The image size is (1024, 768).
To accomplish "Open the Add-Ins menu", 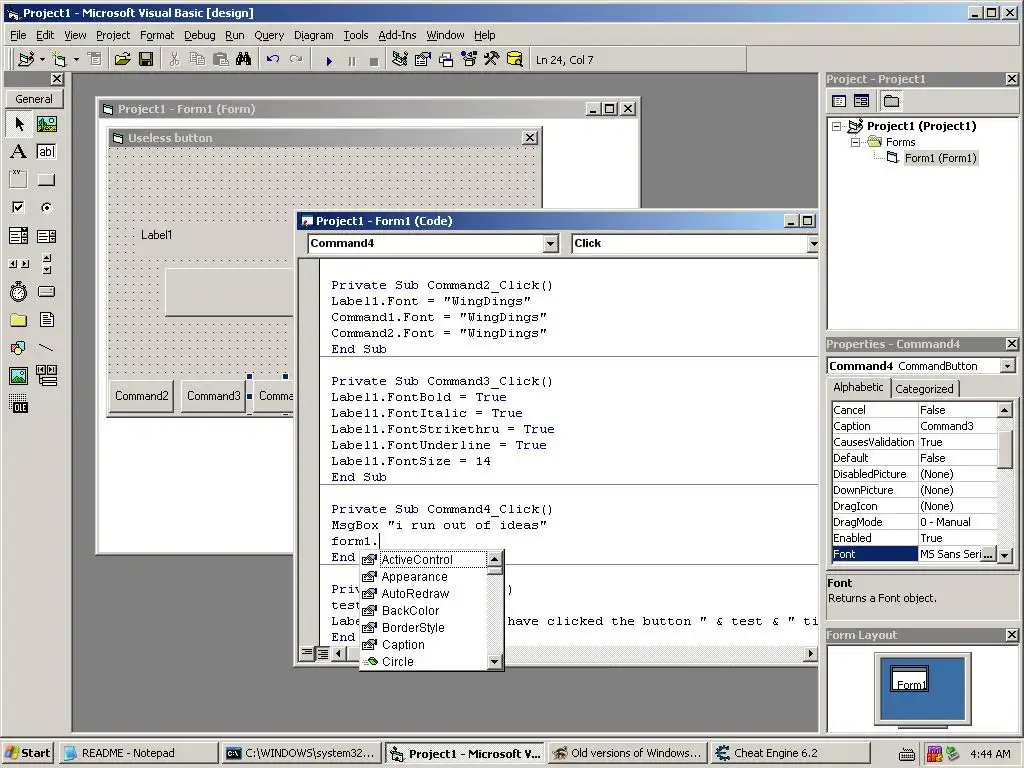I will (x=397, y=35).
